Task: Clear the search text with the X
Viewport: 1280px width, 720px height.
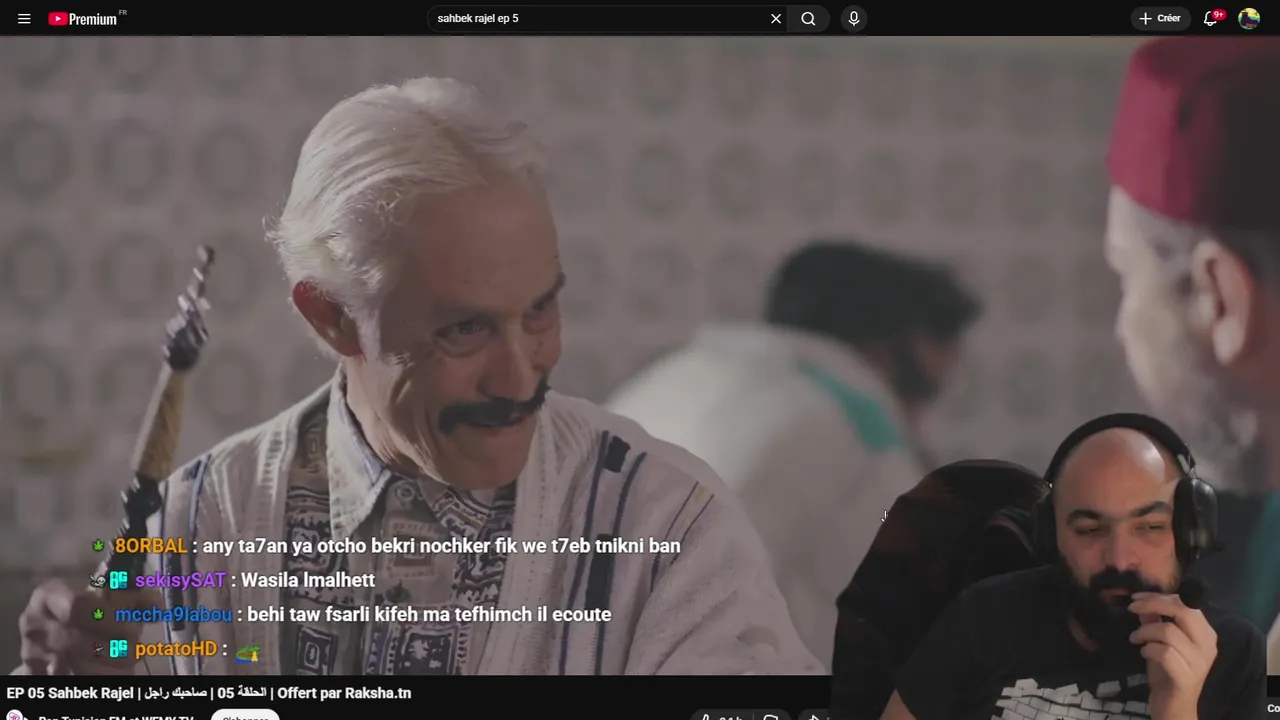Action: tap(776, 18)
